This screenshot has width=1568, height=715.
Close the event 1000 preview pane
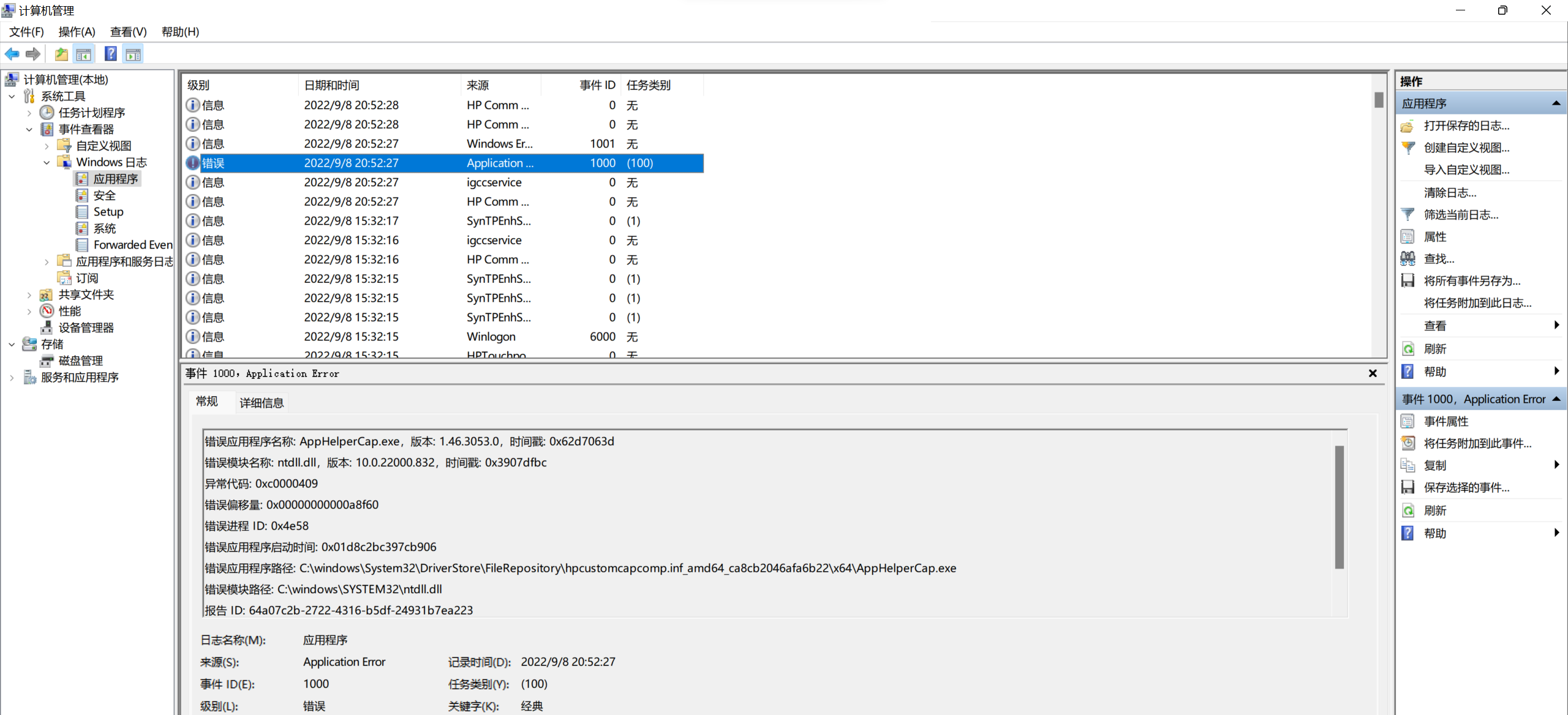click(x=1373, y=373)
